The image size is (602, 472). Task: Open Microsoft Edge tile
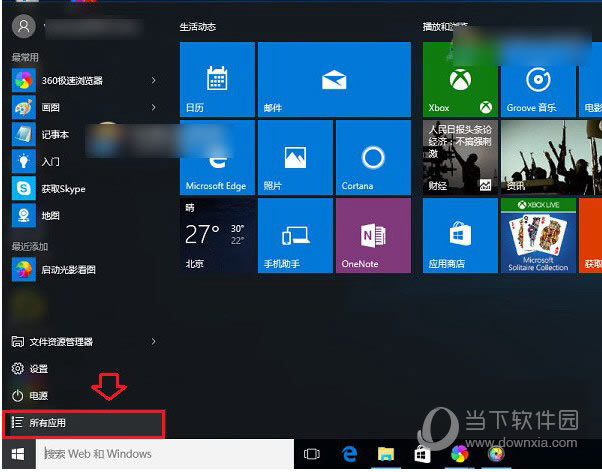tap(217, 157)
